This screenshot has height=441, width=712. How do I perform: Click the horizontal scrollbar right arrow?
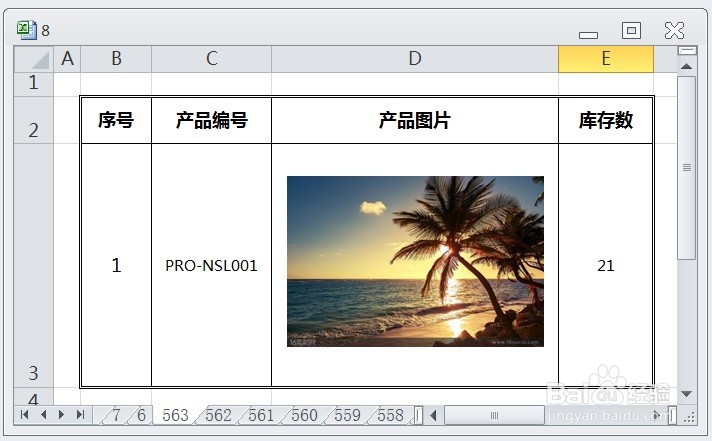point(657,415)
